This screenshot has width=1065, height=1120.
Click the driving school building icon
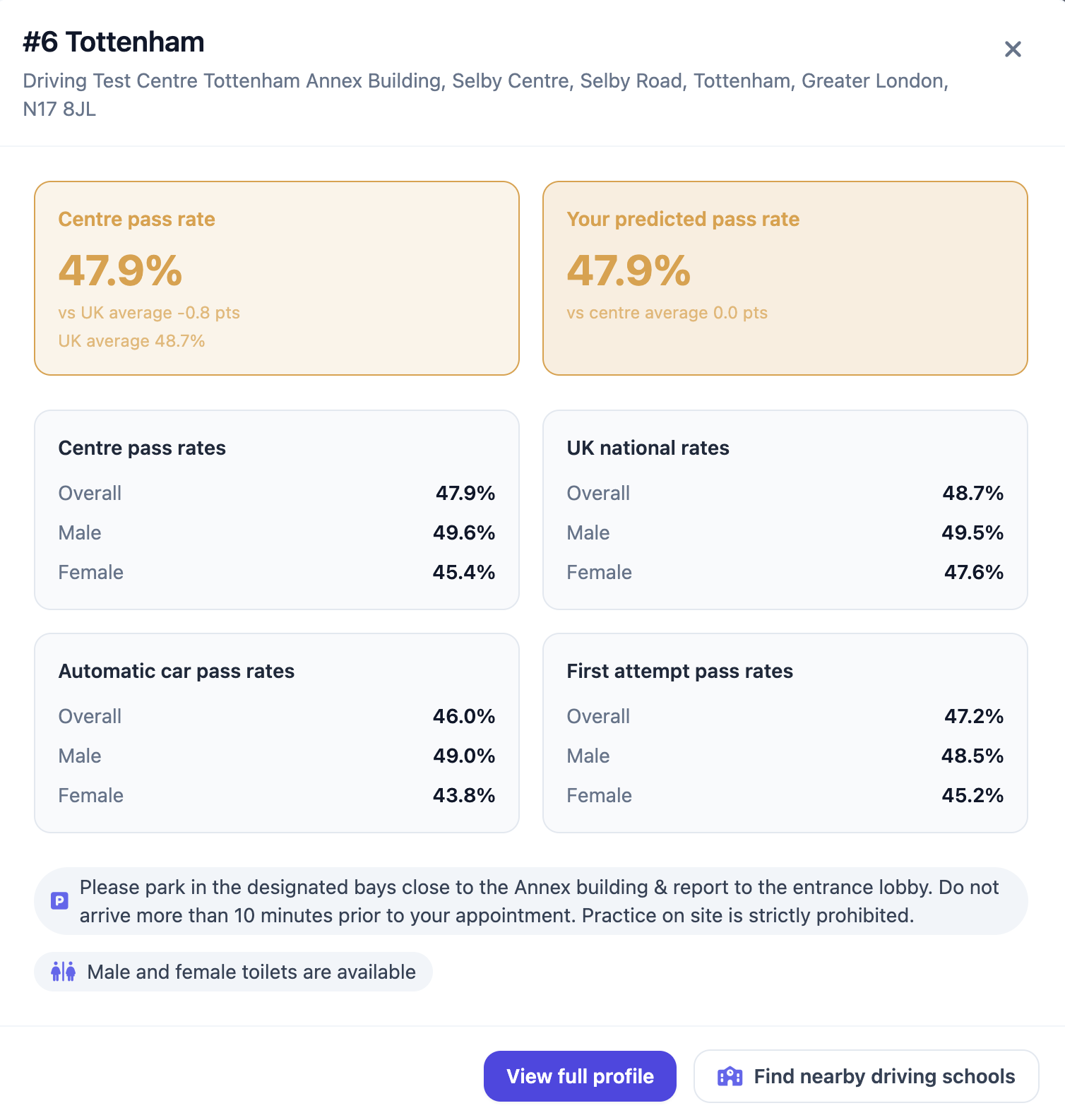(730, 1076)
